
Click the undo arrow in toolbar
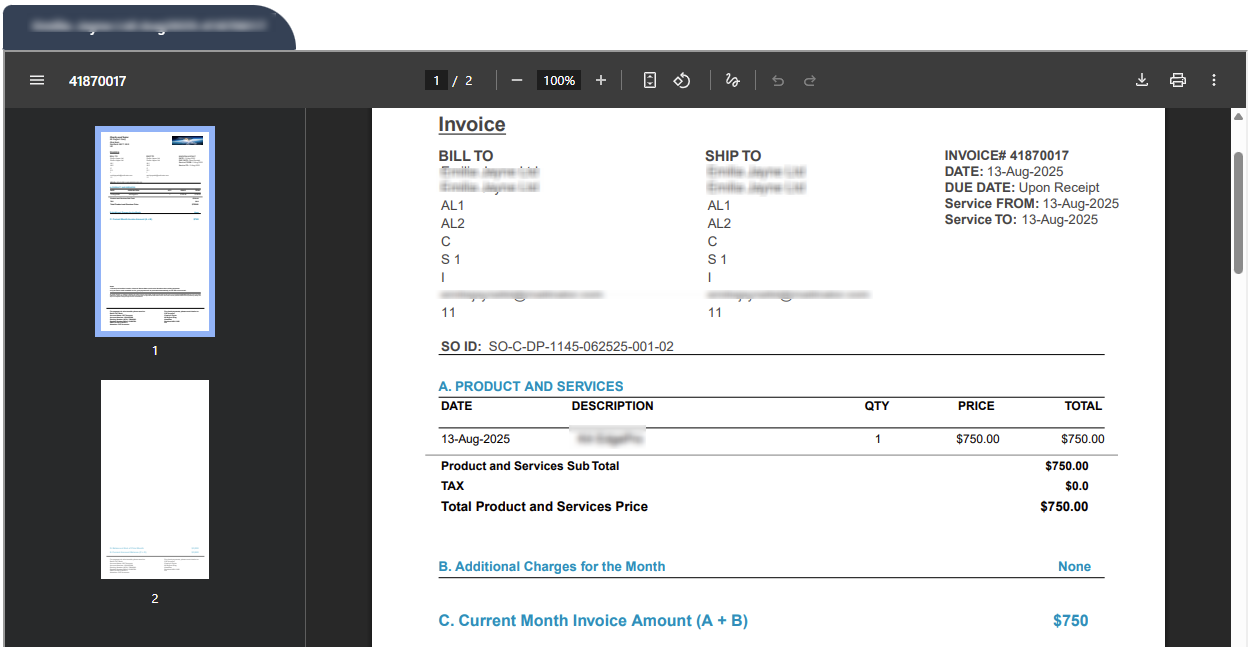tap(778, 80)
